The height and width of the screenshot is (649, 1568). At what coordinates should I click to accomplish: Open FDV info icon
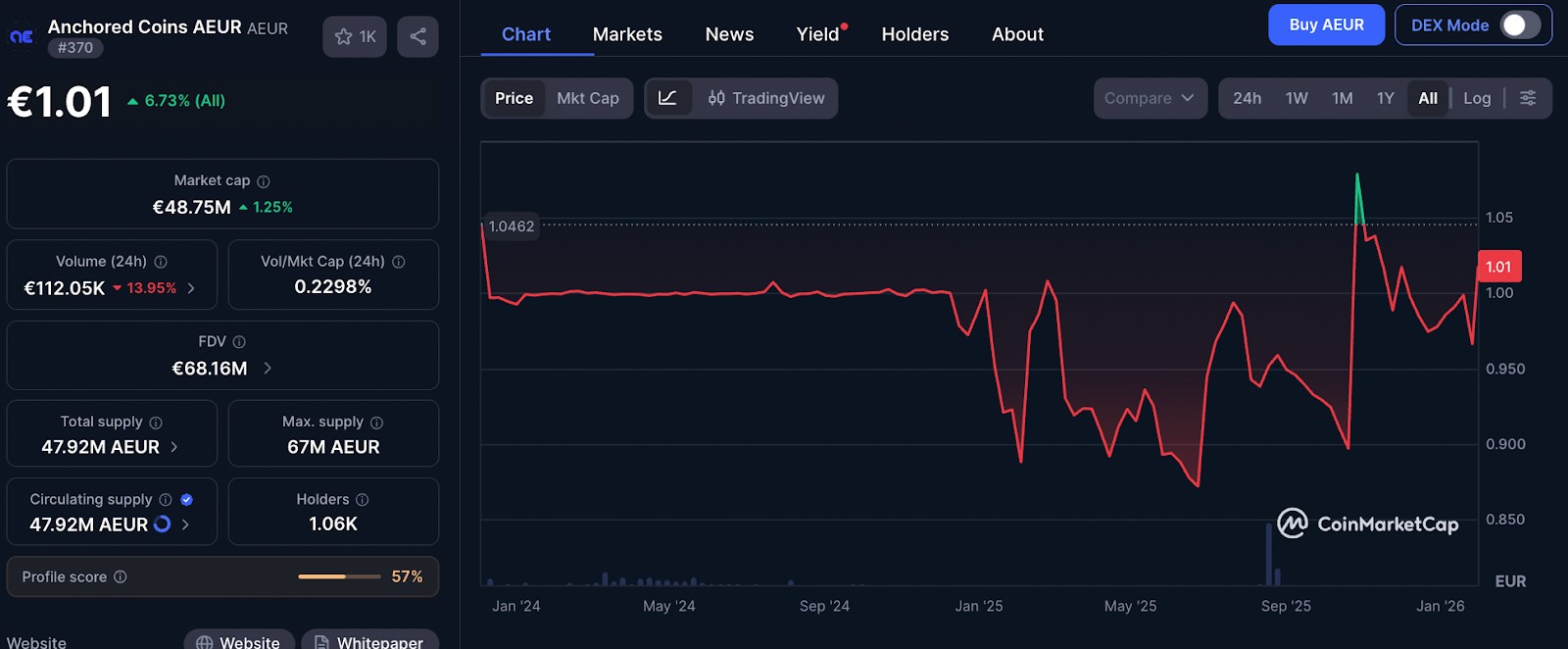pyautogui.click(x=239, y=342)
